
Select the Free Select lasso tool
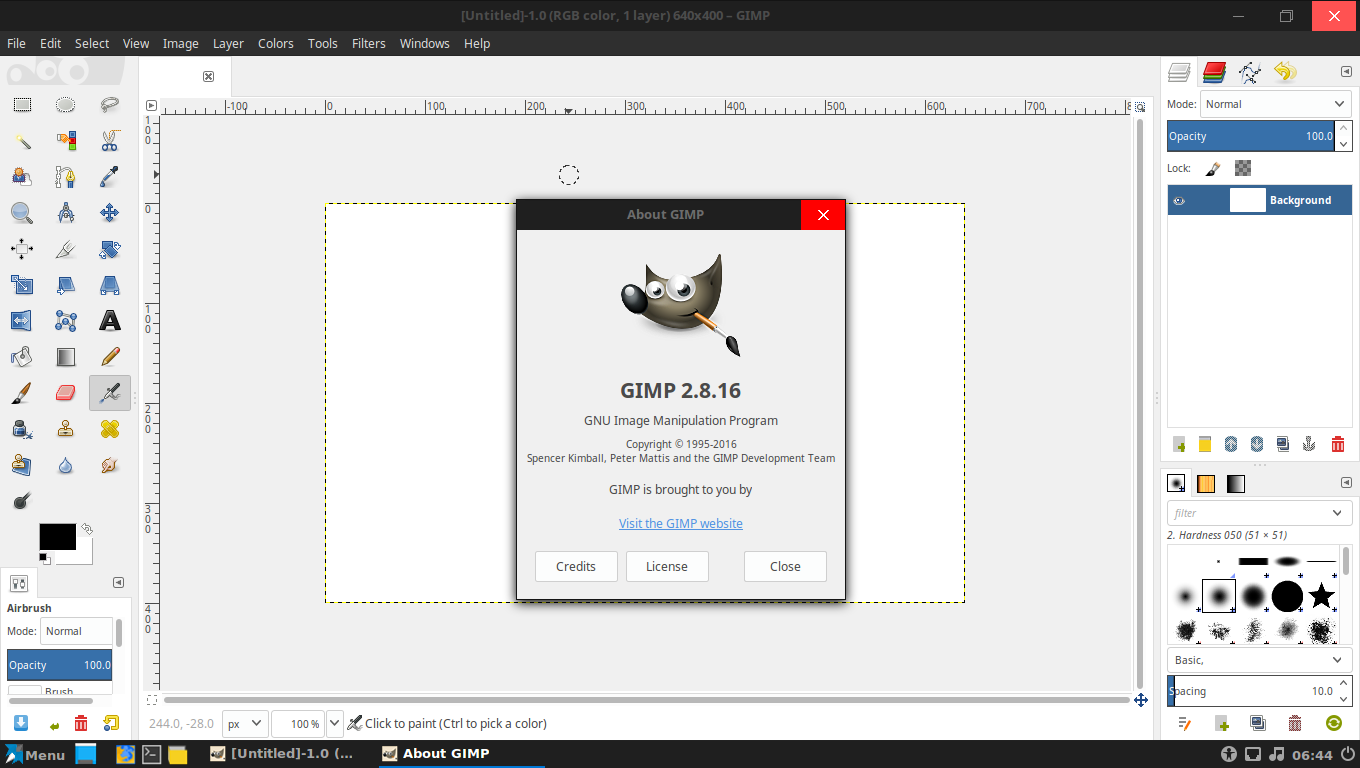coord(110,104)
